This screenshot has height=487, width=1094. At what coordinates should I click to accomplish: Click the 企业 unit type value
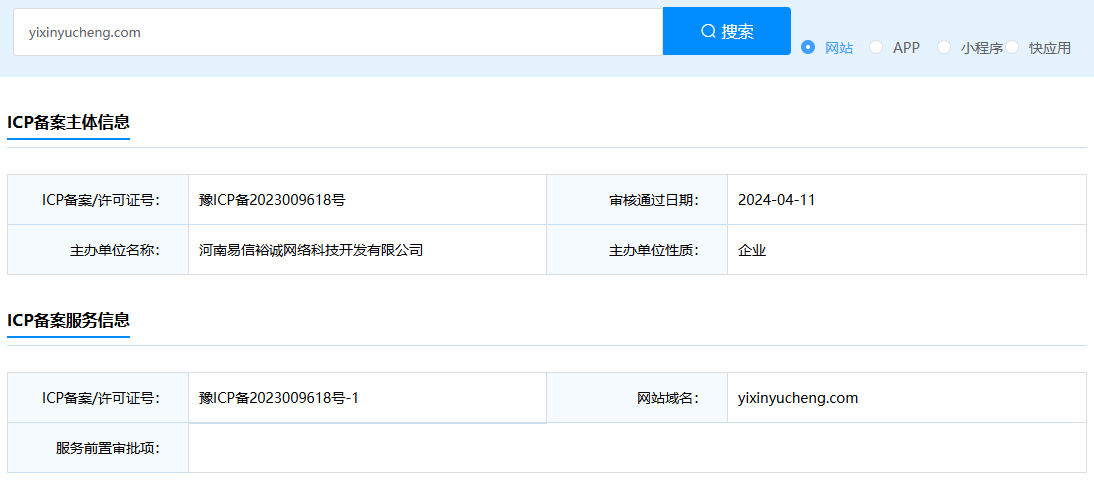pyautogui.click(x=752, y=250)
